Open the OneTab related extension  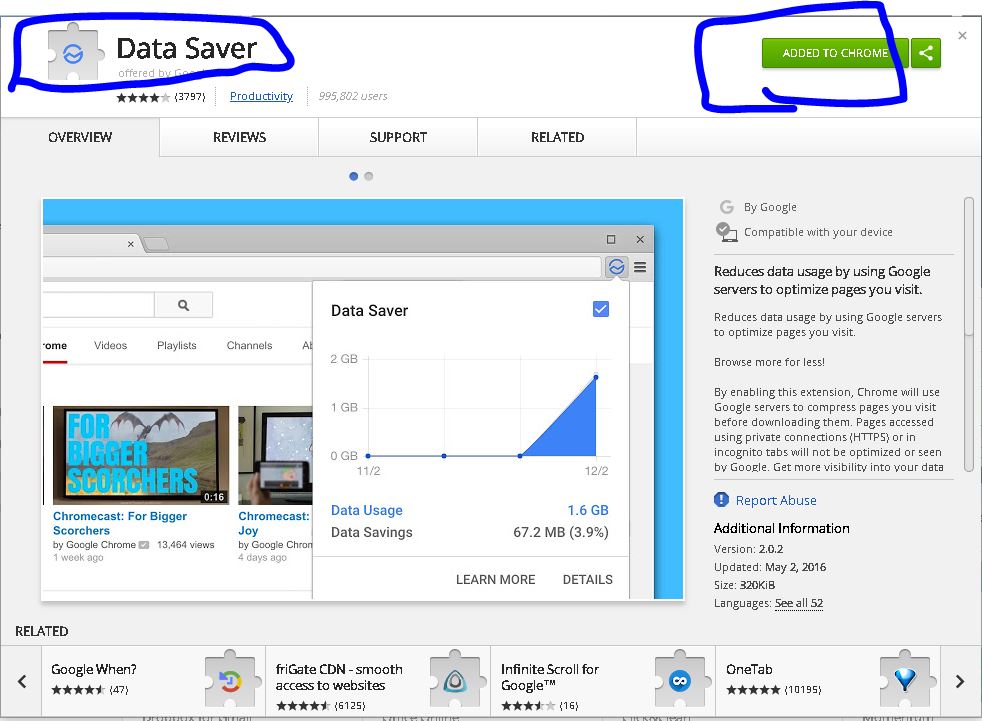pyautogui.click(x=828, y=681)
